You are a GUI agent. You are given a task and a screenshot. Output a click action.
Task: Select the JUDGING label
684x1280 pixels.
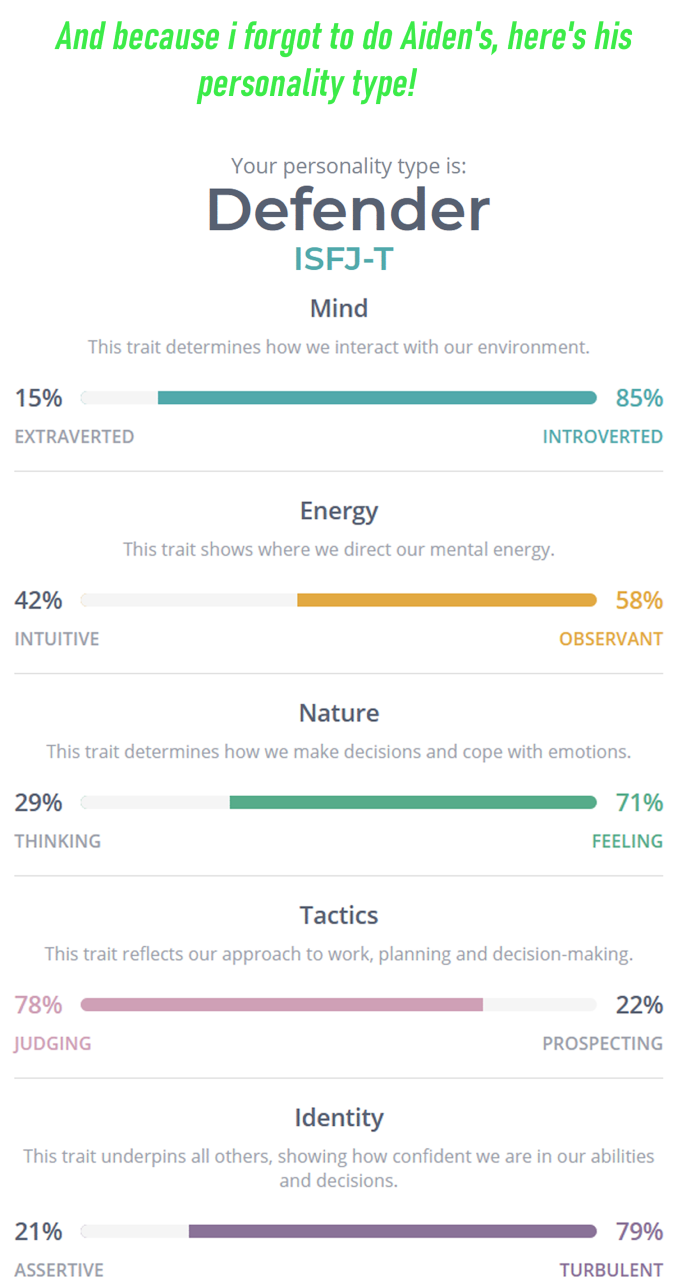[x=52, y=1043]
